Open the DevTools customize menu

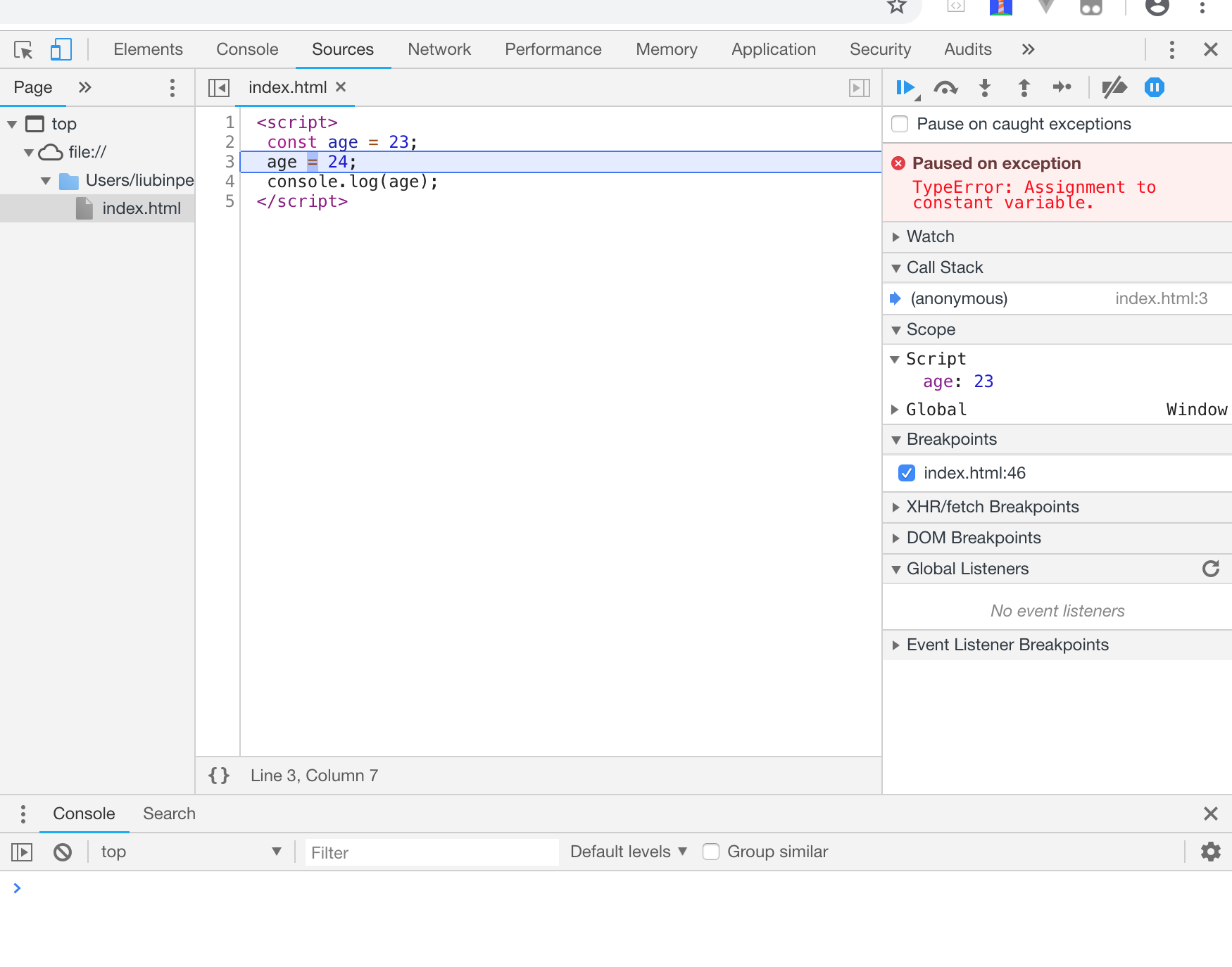[x=1171, y=50]
